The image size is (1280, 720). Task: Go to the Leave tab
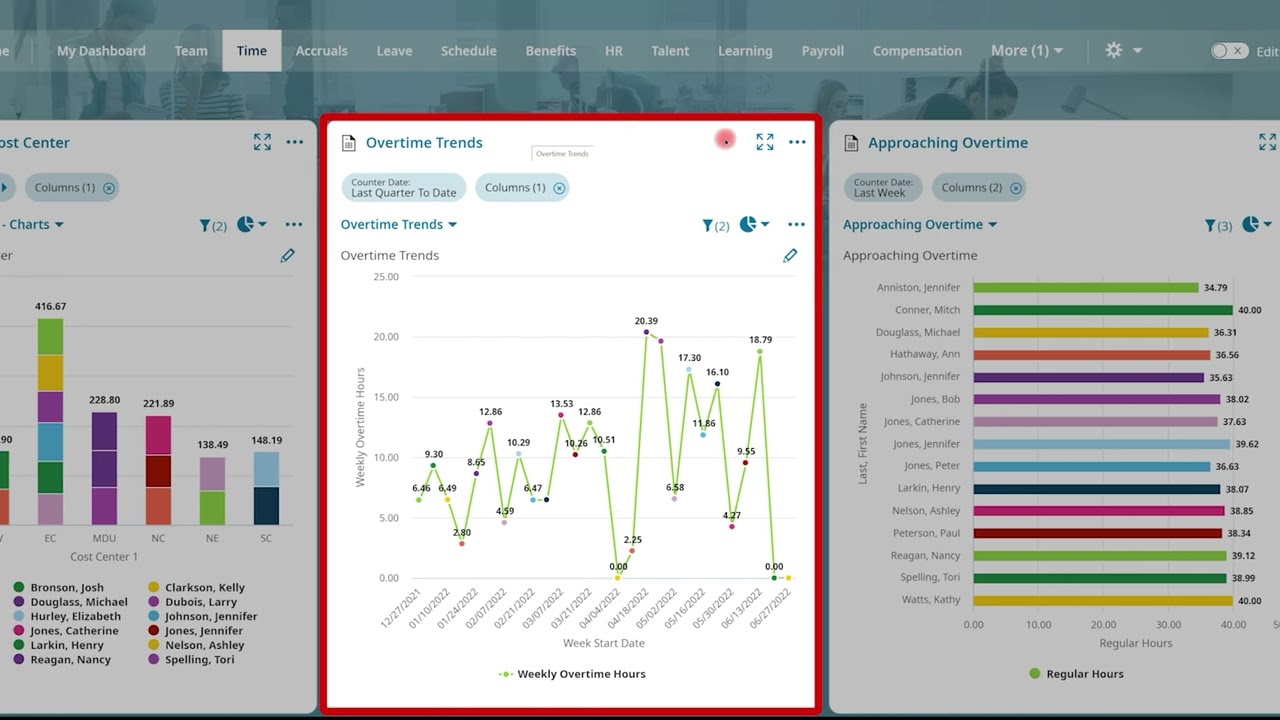(394, 51)
